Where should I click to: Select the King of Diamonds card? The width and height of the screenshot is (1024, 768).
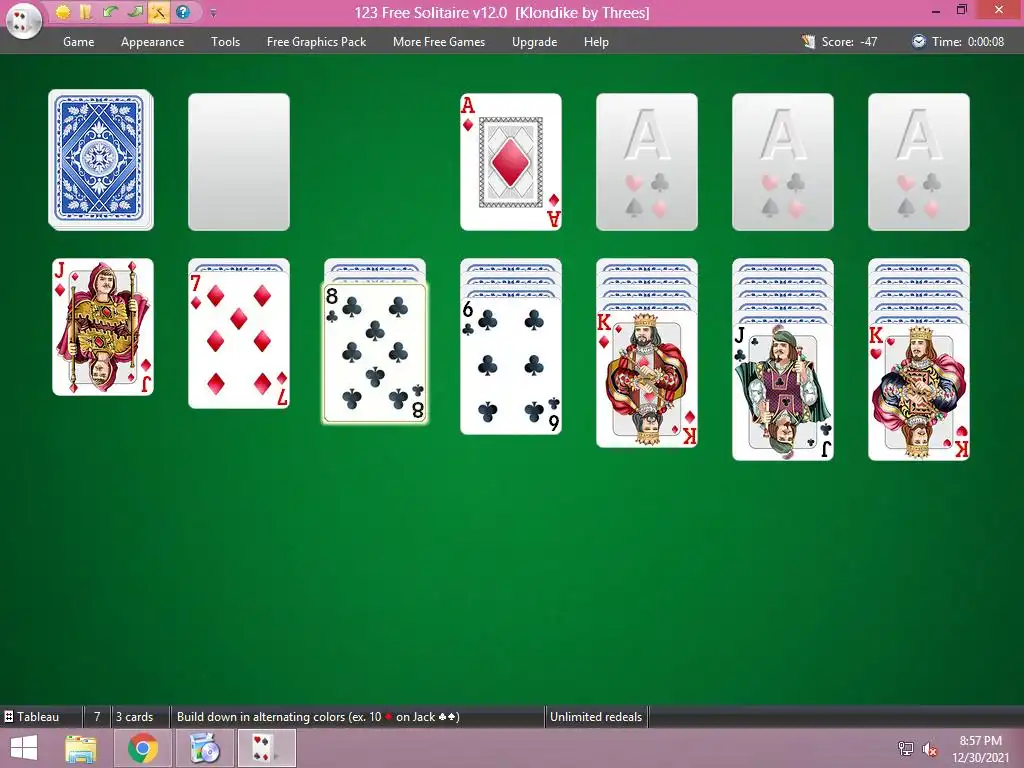click(647, 379)
